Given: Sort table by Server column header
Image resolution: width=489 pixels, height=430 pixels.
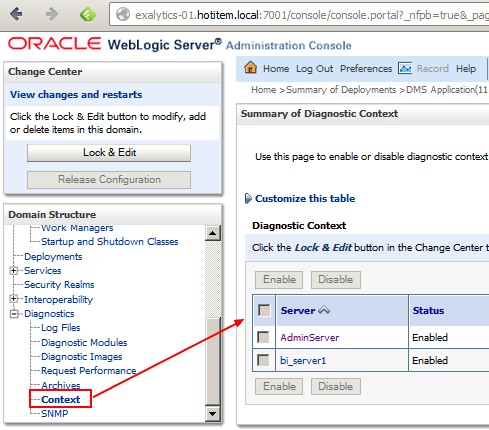Looking at the screenshot, I should (x=298, y=311).
